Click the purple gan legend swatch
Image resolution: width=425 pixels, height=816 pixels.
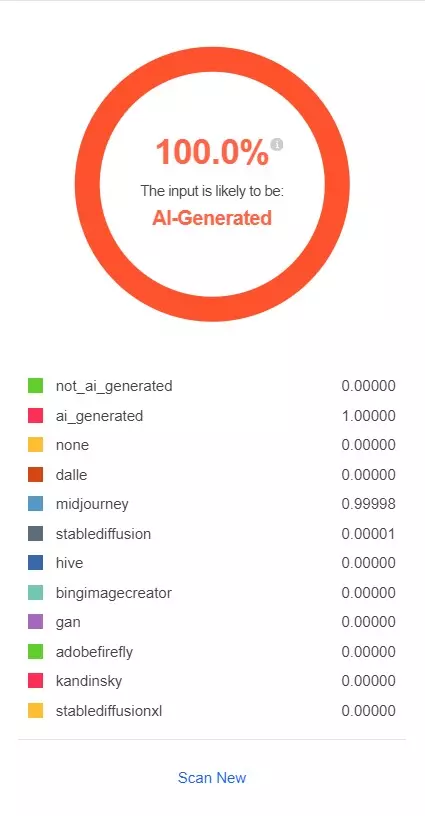point(35,621)
